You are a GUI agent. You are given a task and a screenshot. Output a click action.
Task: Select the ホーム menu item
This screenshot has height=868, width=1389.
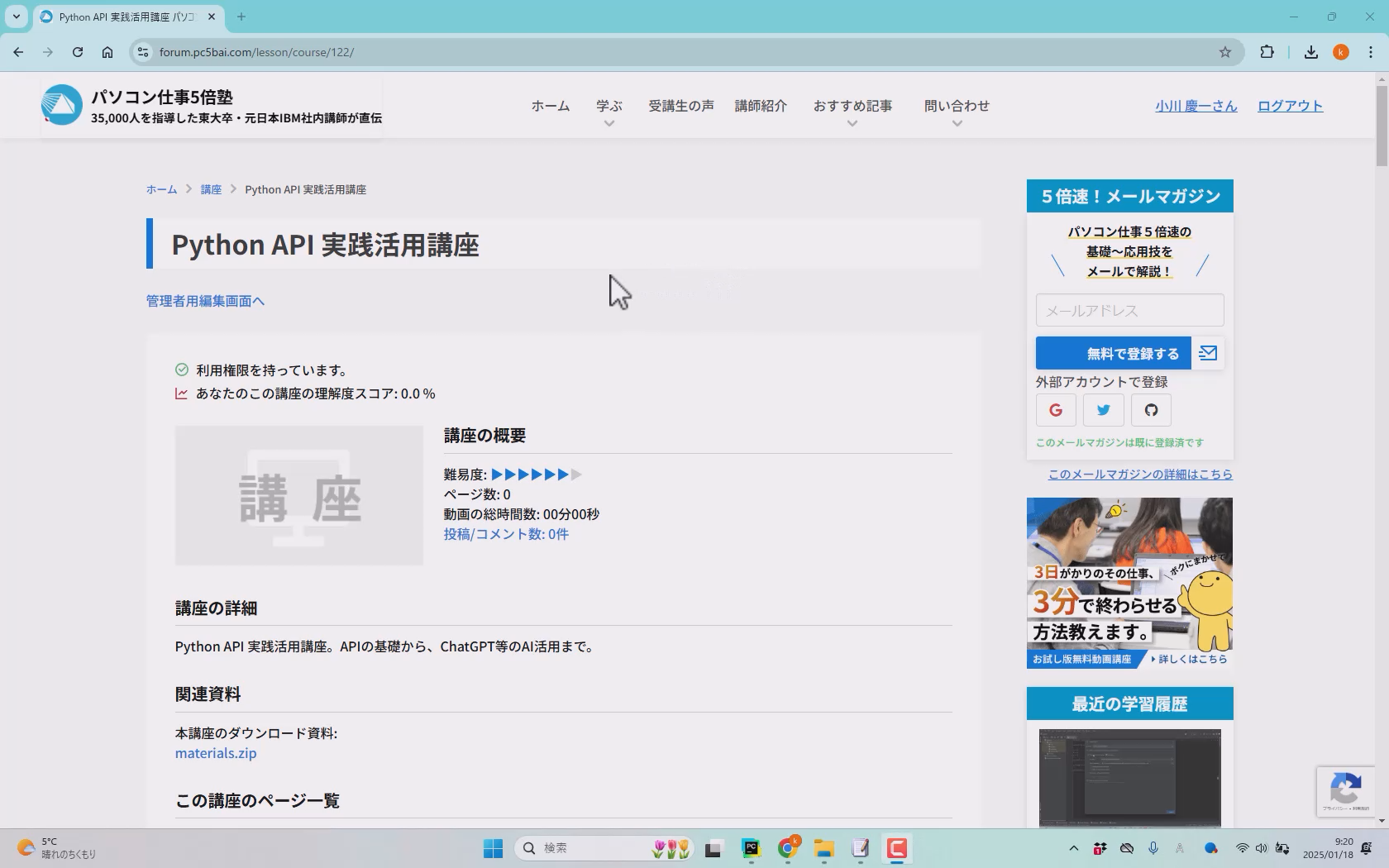coord(550,106)
